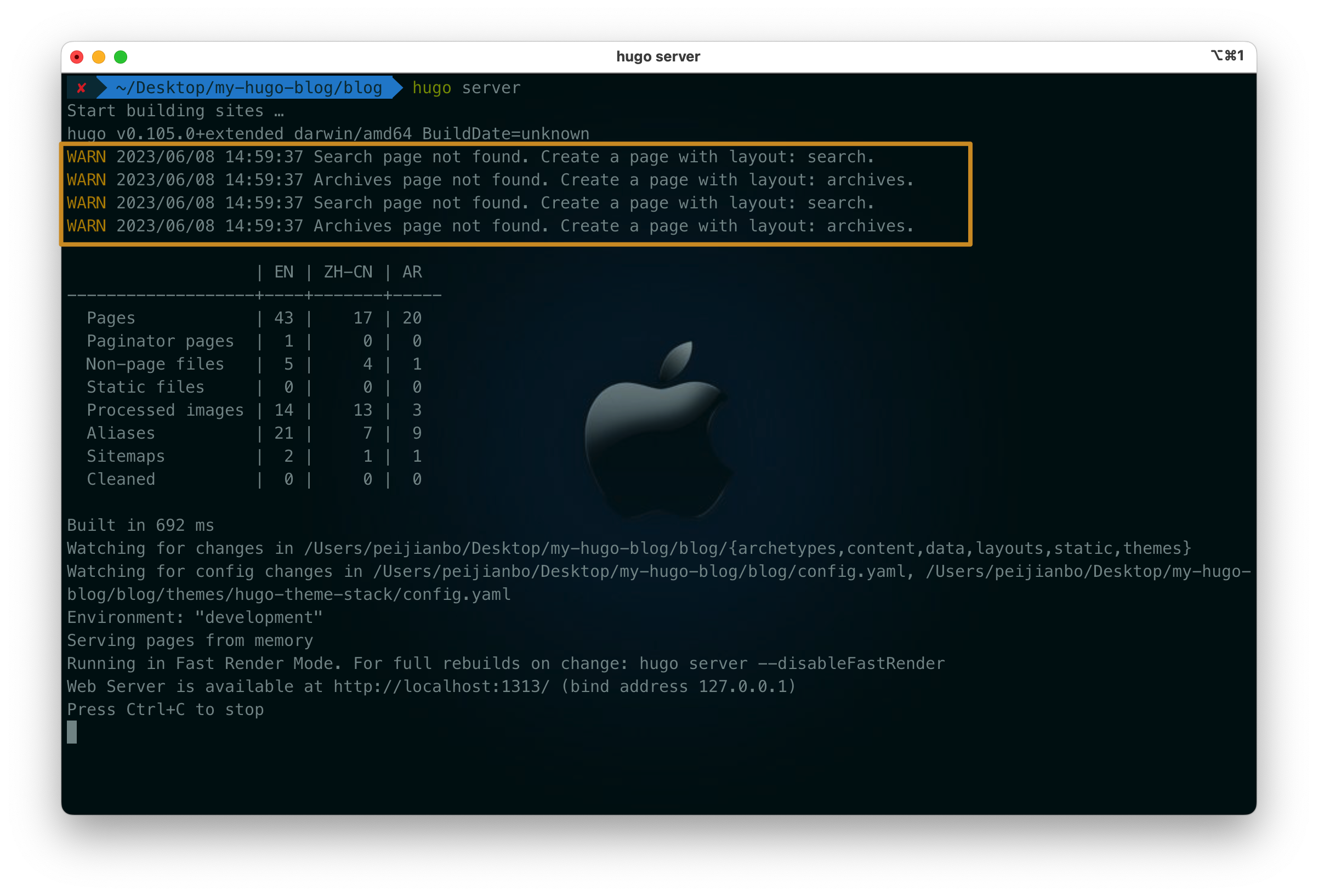
Task: Open the http://localhost:1313/ link
Action: tap(441, 687)
